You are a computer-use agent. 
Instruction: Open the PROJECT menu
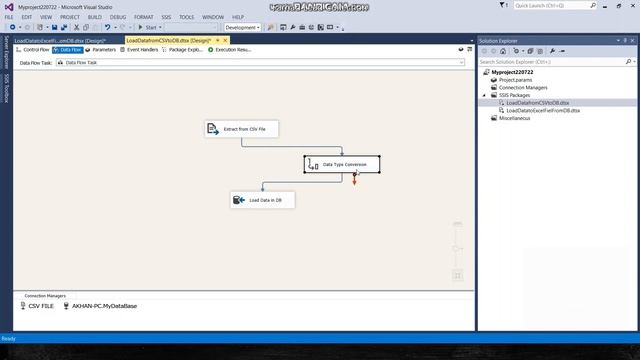click(70, 17)
